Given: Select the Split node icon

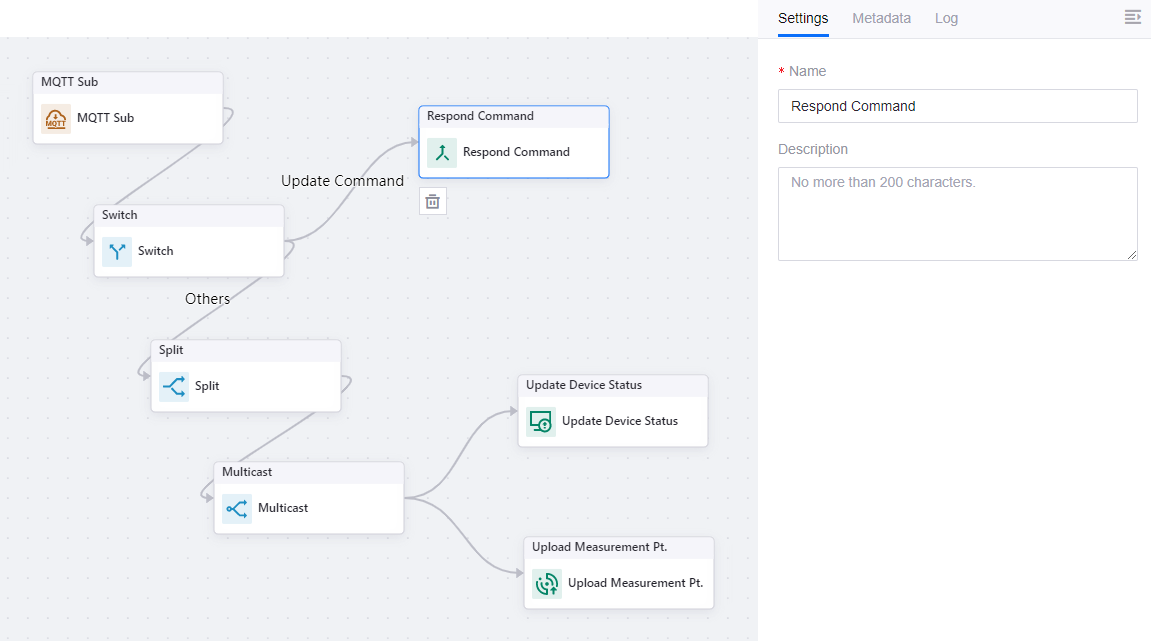Looking at the screenshot, I should point(174,387).
